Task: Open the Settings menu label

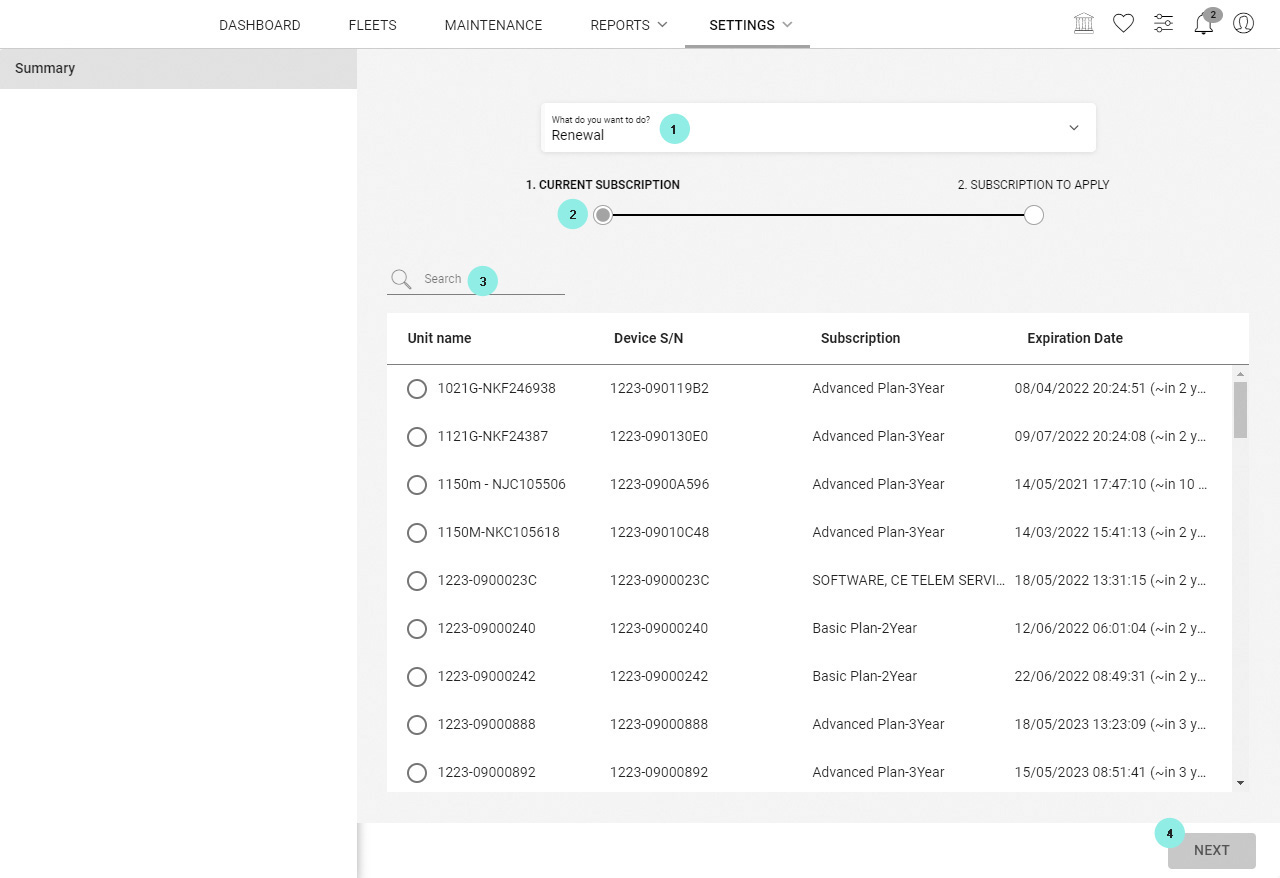Action: pyautogui.click(x=742, y=25)
